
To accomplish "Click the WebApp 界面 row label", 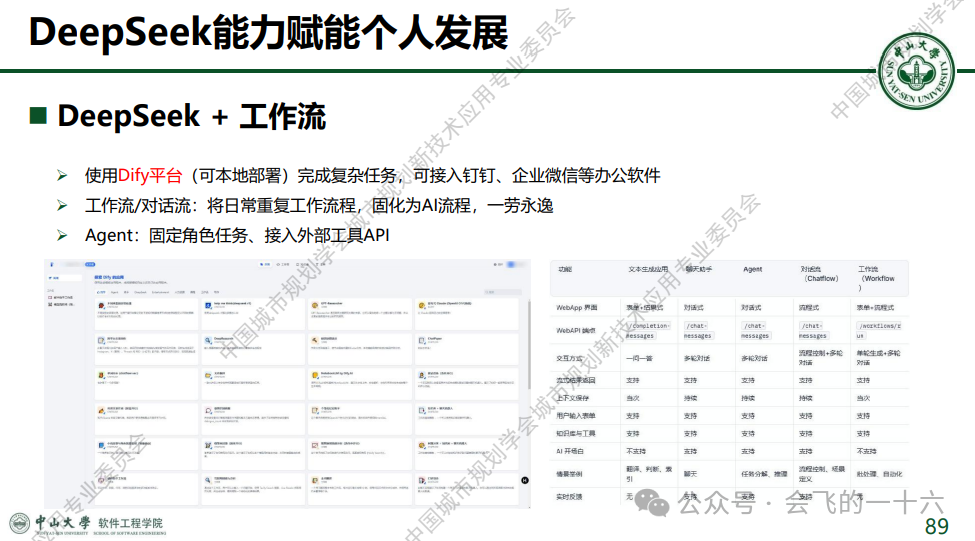I will click(576, 308).
